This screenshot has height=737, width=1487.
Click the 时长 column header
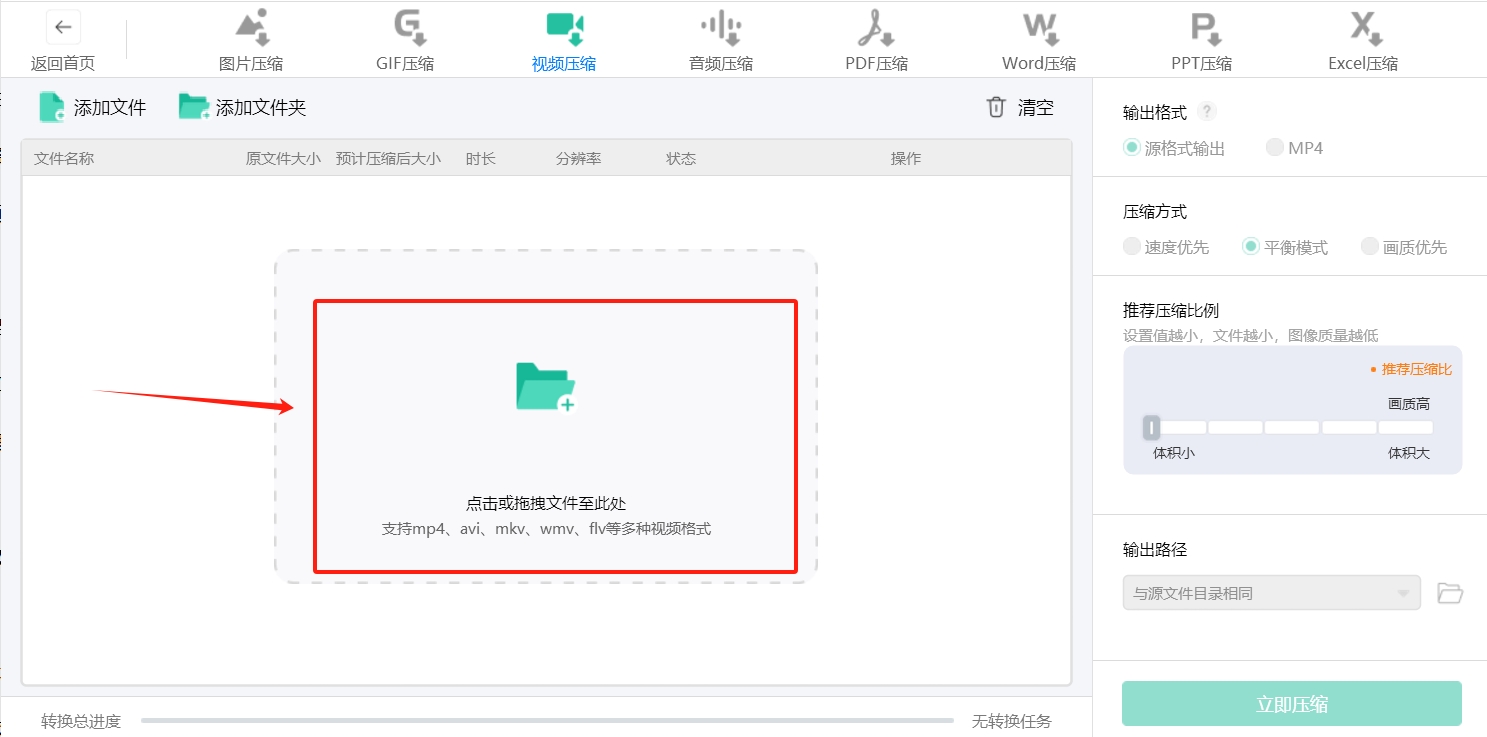tap(481, 159)
